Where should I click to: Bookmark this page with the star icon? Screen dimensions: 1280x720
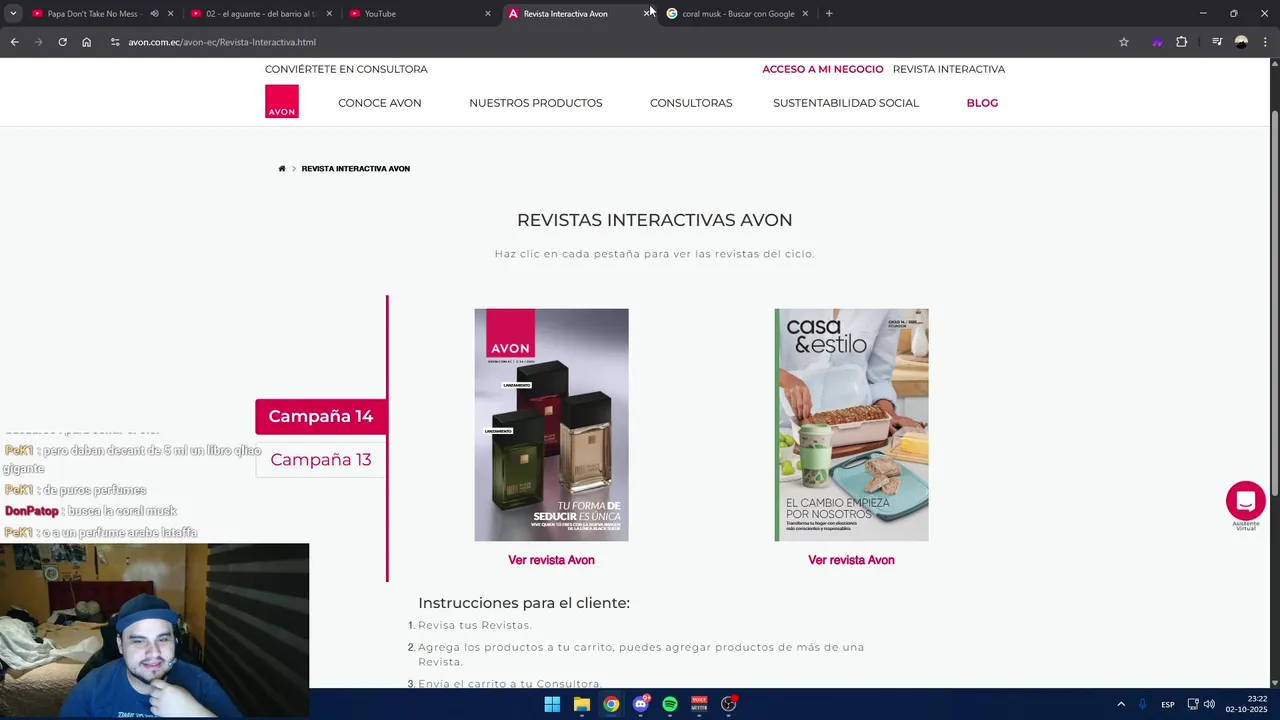1124,42
